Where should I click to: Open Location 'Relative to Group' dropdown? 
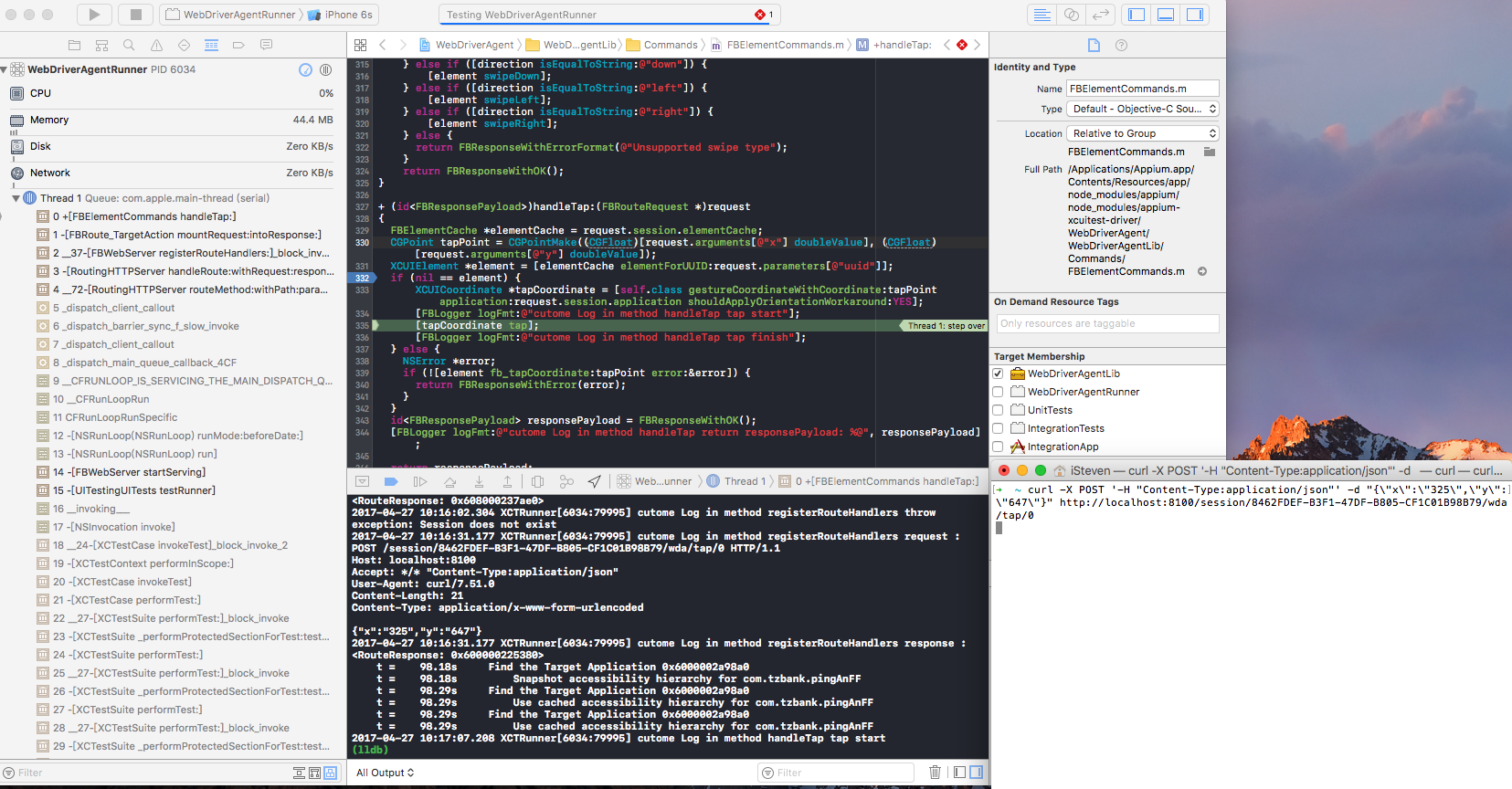coord(1143,133)
